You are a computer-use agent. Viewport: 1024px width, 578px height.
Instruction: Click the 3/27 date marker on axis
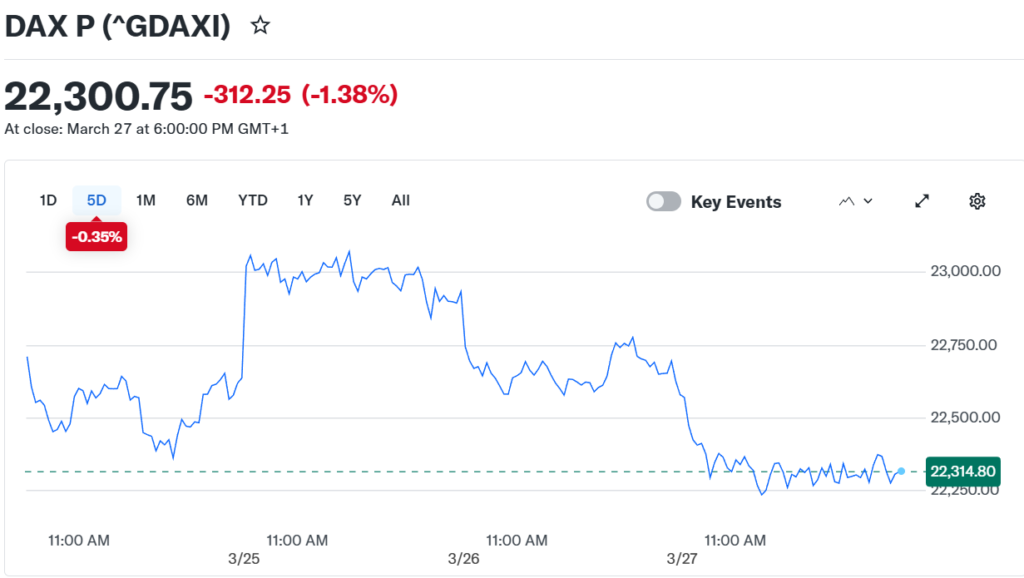click(x=681, y=557)
